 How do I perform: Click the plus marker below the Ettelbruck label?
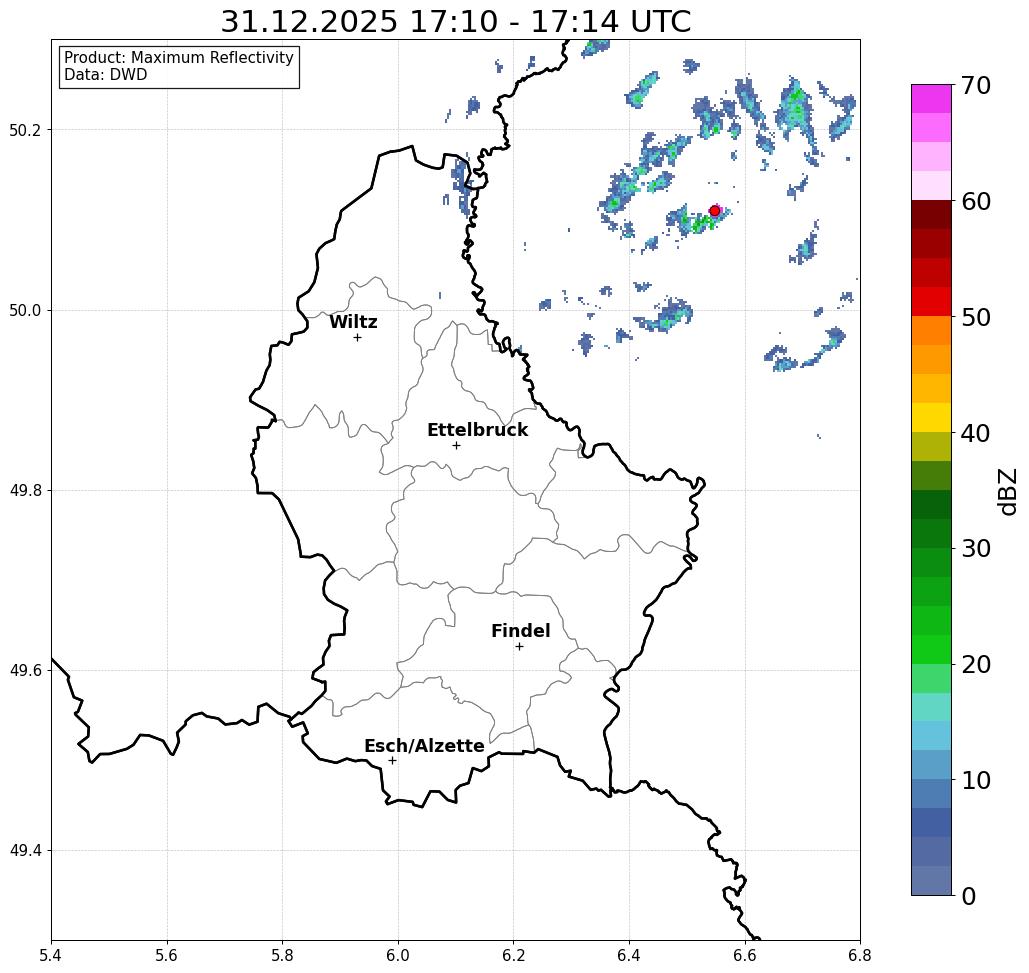click(457, 445)
